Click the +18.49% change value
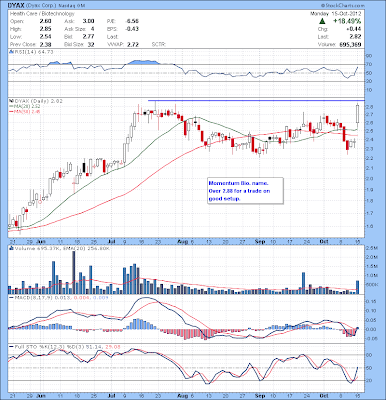This screenshot has width=386, height=400. coord(347,21)
